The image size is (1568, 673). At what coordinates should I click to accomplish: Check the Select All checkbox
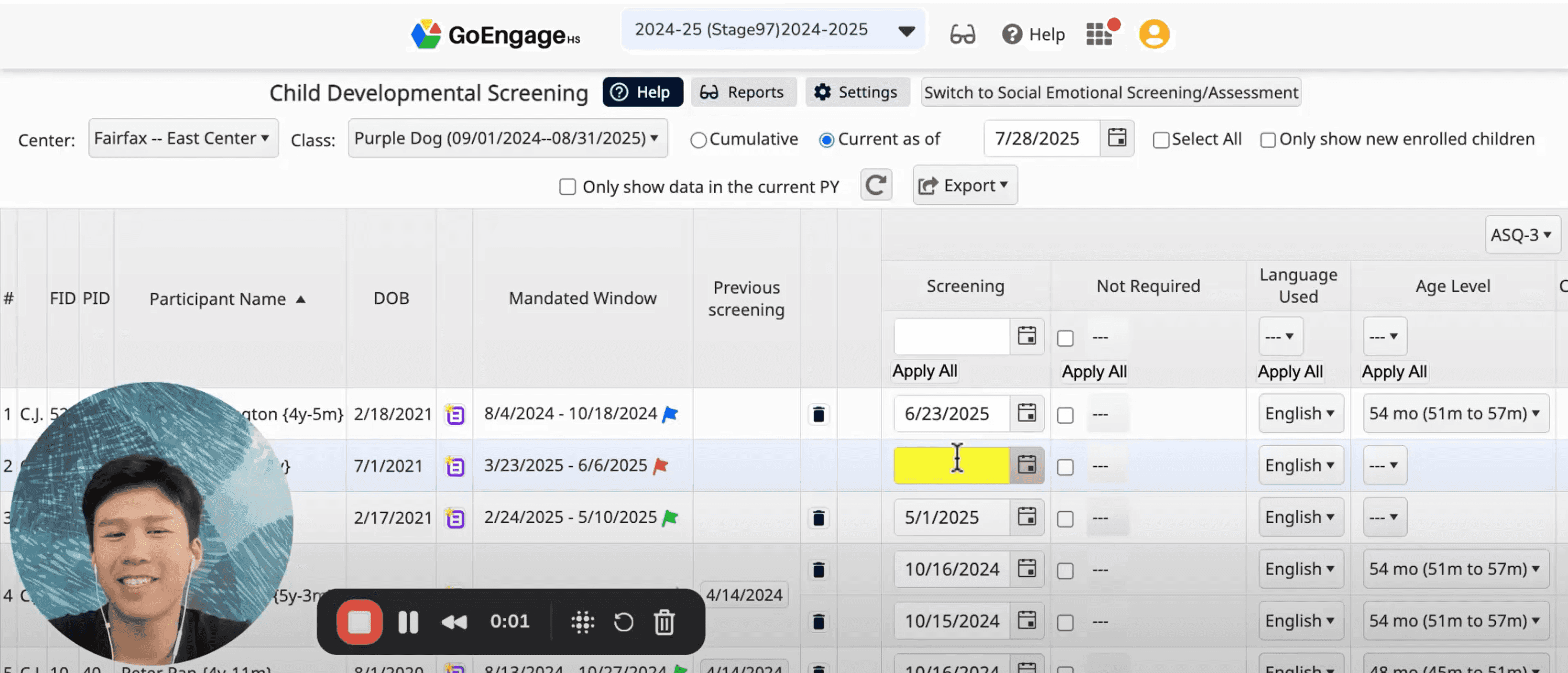tap(1161, 140)
